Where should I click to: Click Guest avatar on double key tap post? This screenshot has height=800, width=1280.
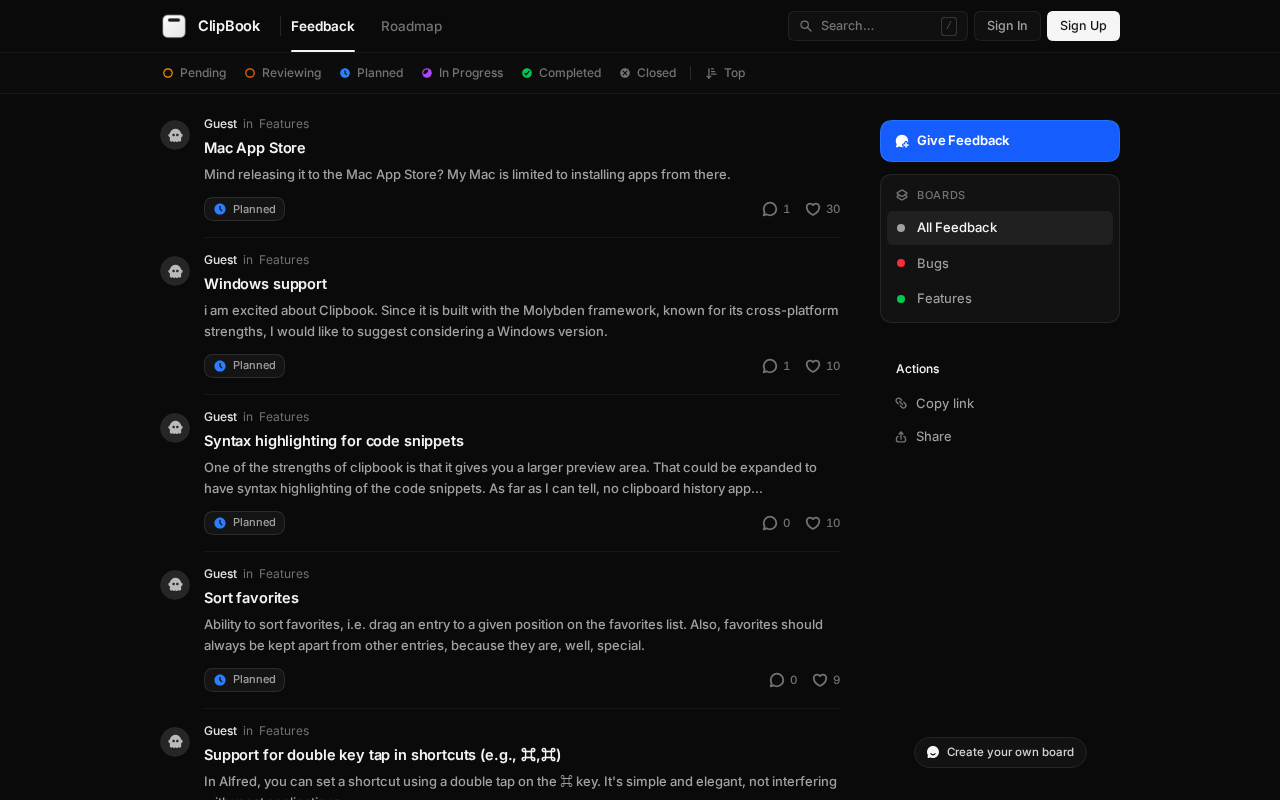click(175, 742)
